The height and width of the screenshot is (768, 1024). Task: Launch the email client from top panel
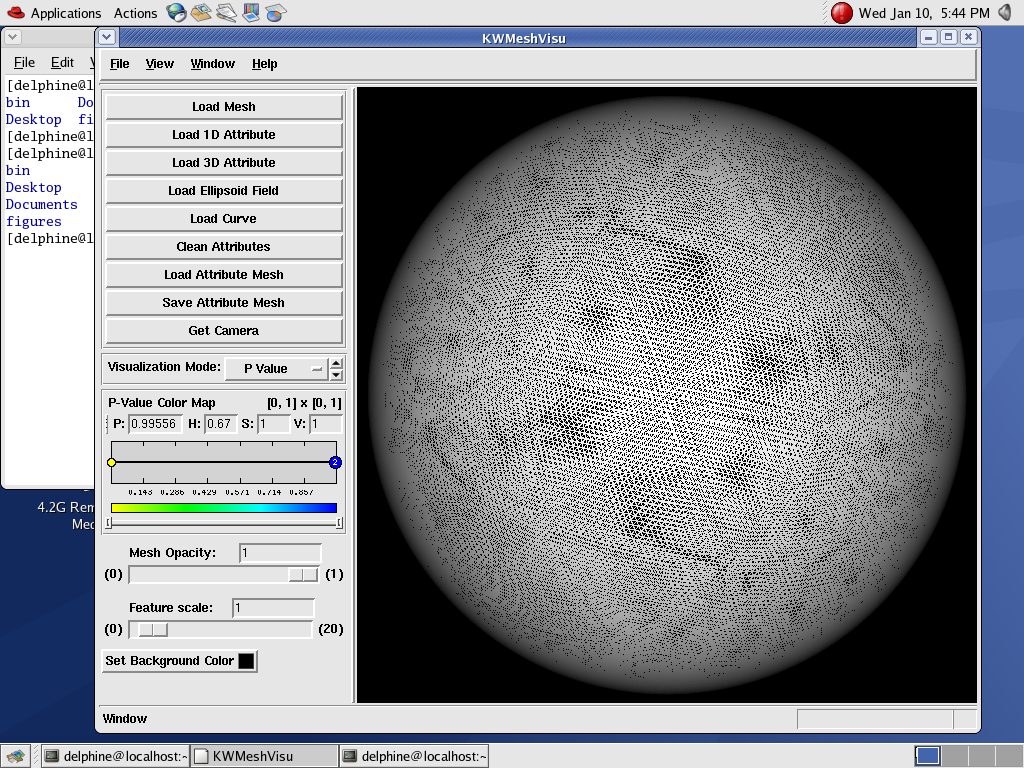pos(202,13)
